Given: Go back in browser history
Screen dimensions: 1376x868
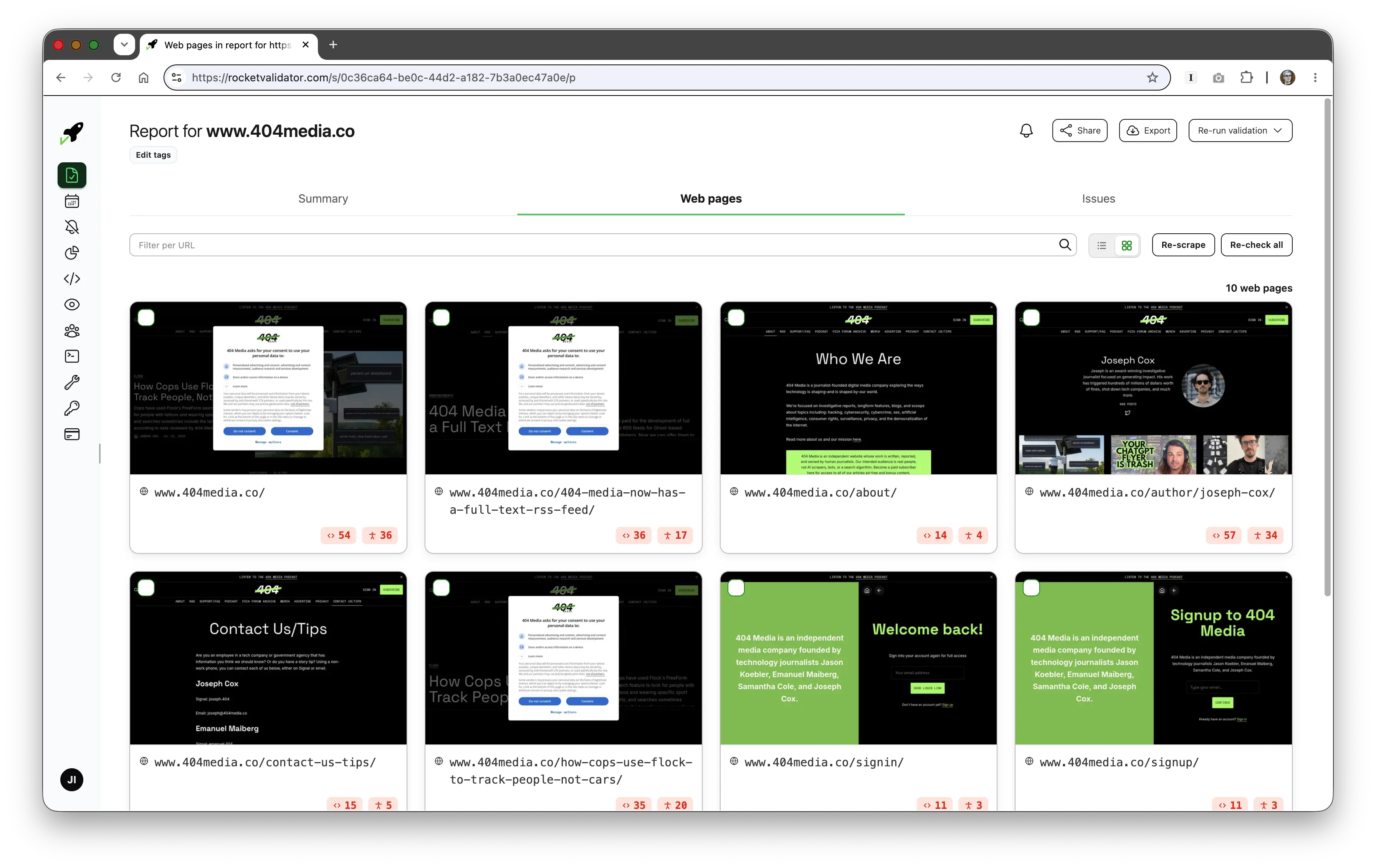Looking at the screenshot, I should [61, 78].
